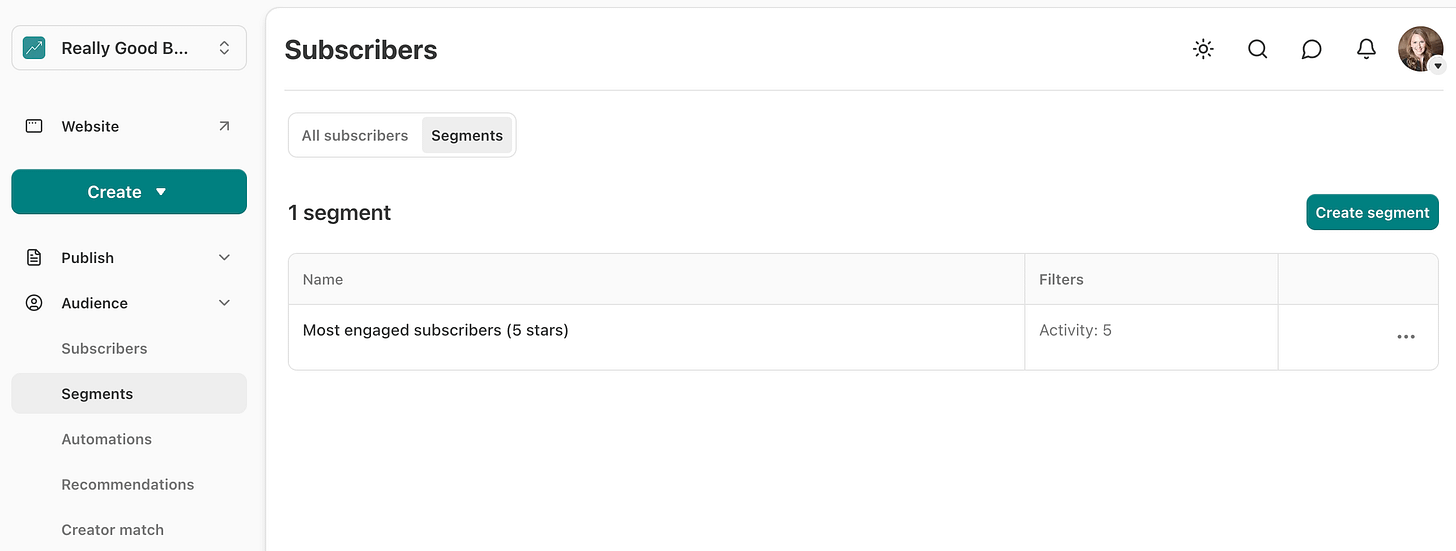Collapse the Audience section chevron
This screenshot has width=1456, height=551.
(224, 303)
